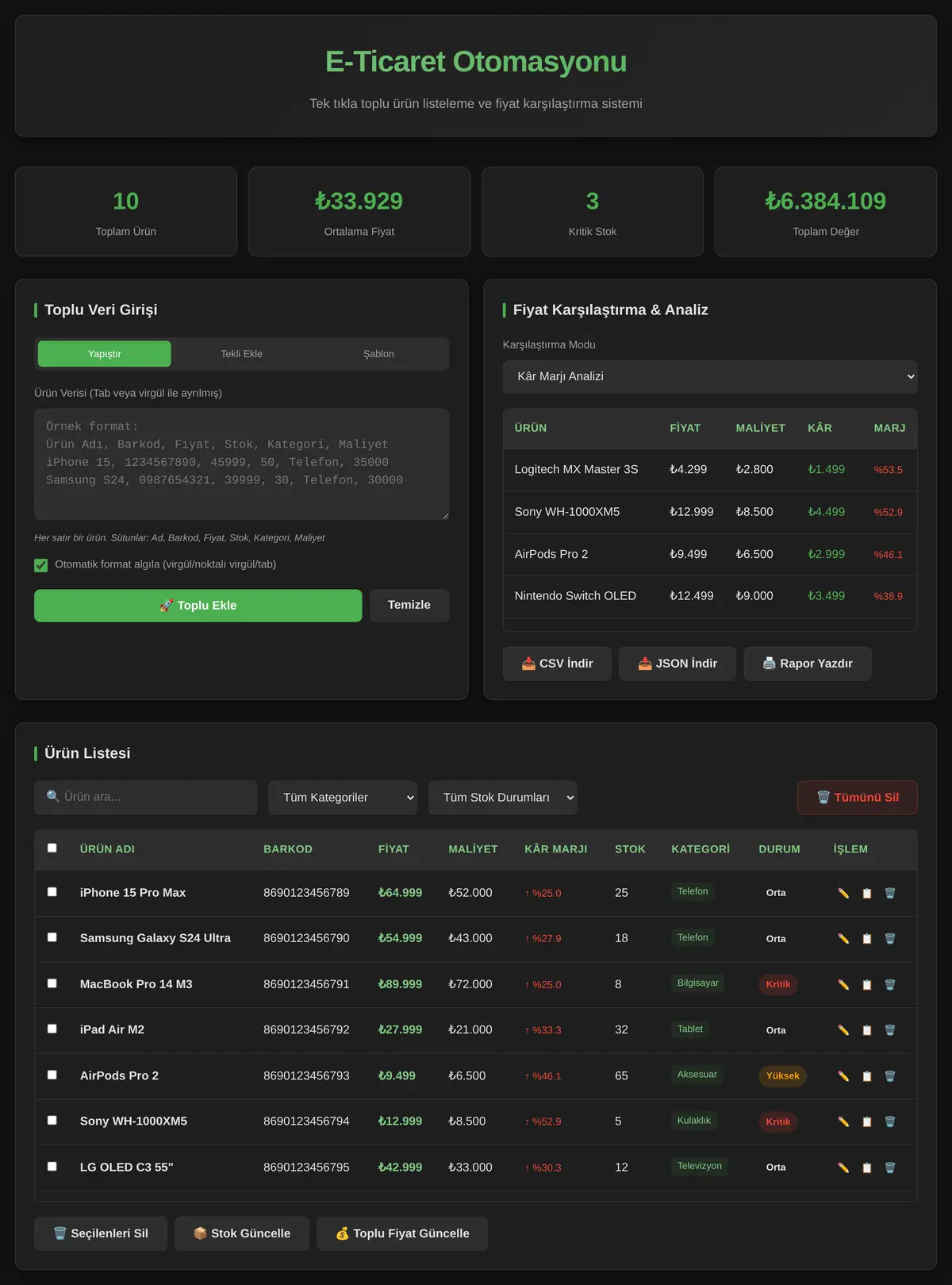This screenshot has height=1285, width=952.
Task: Delete Samsung Galaxy S24 Ultra row
Action: click(x=890, y=939)
